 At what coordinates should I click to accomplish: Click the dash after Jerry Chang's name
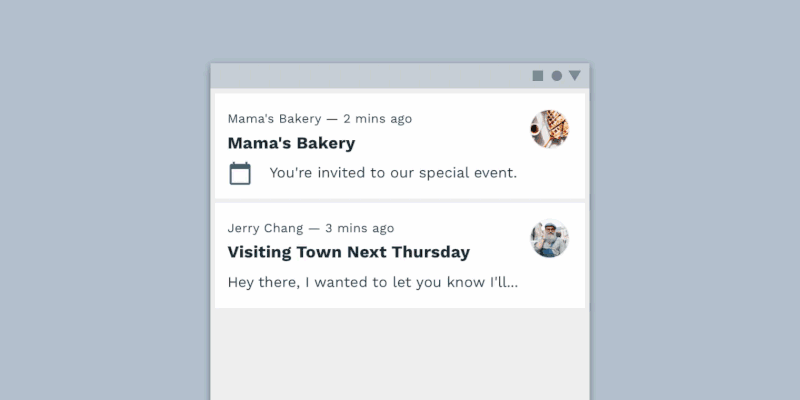[x=314, y=228]
